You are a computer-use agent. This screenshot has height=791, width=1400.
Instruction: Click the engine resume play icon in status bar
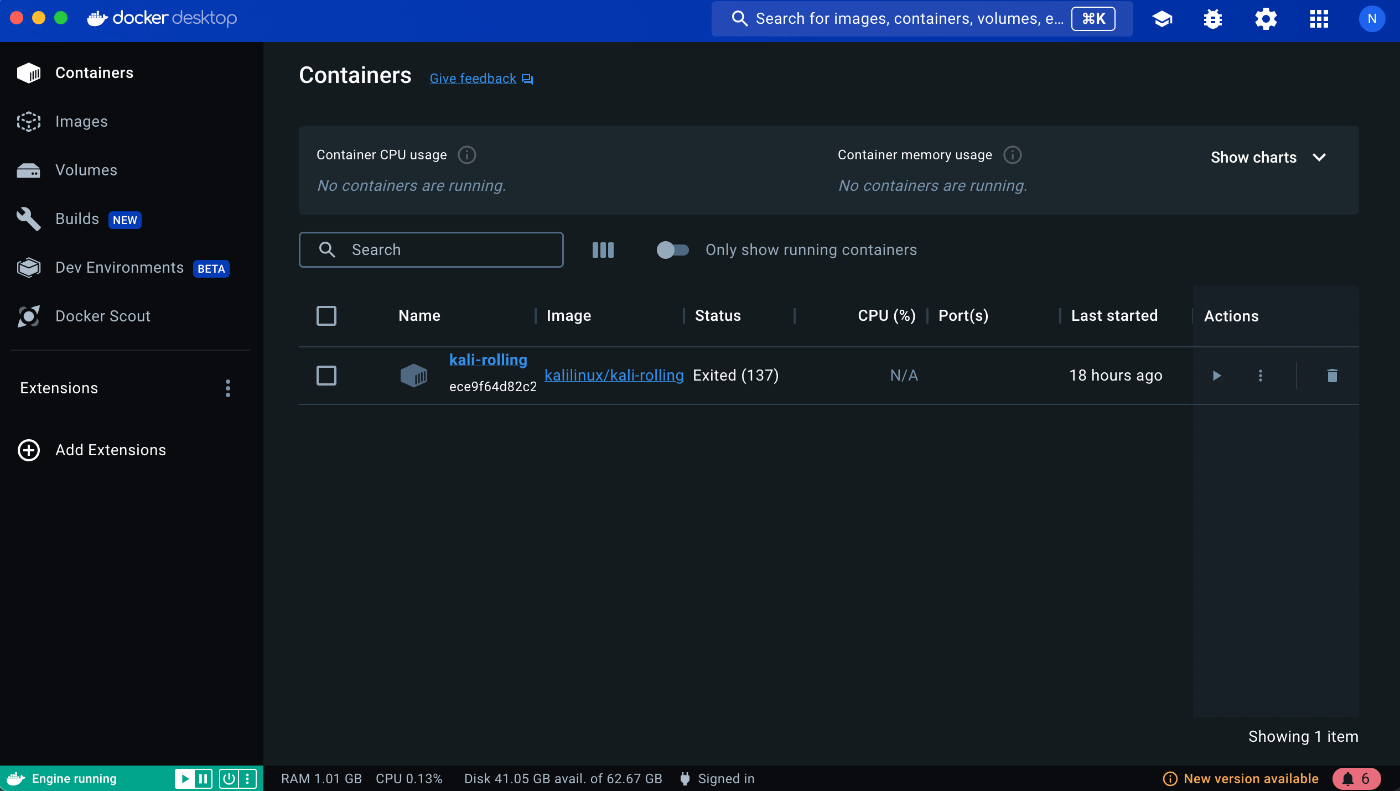pyautogui.click(x=185, y=779)
